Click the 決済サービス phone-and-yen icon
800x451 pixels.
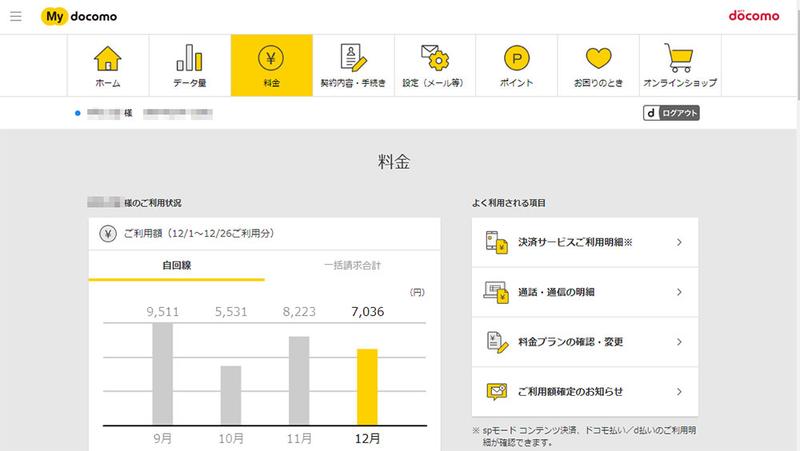[x=496, y=242]
